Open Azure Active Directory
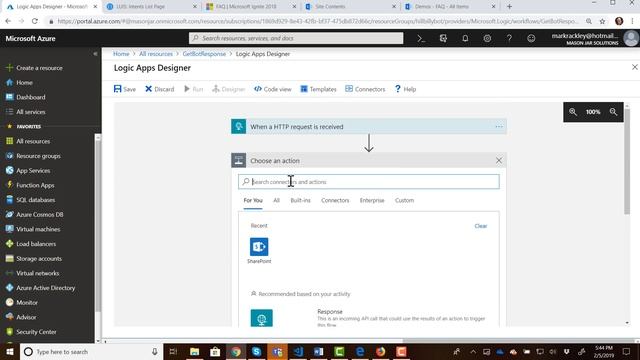The image size is (640, 360). 41,288
